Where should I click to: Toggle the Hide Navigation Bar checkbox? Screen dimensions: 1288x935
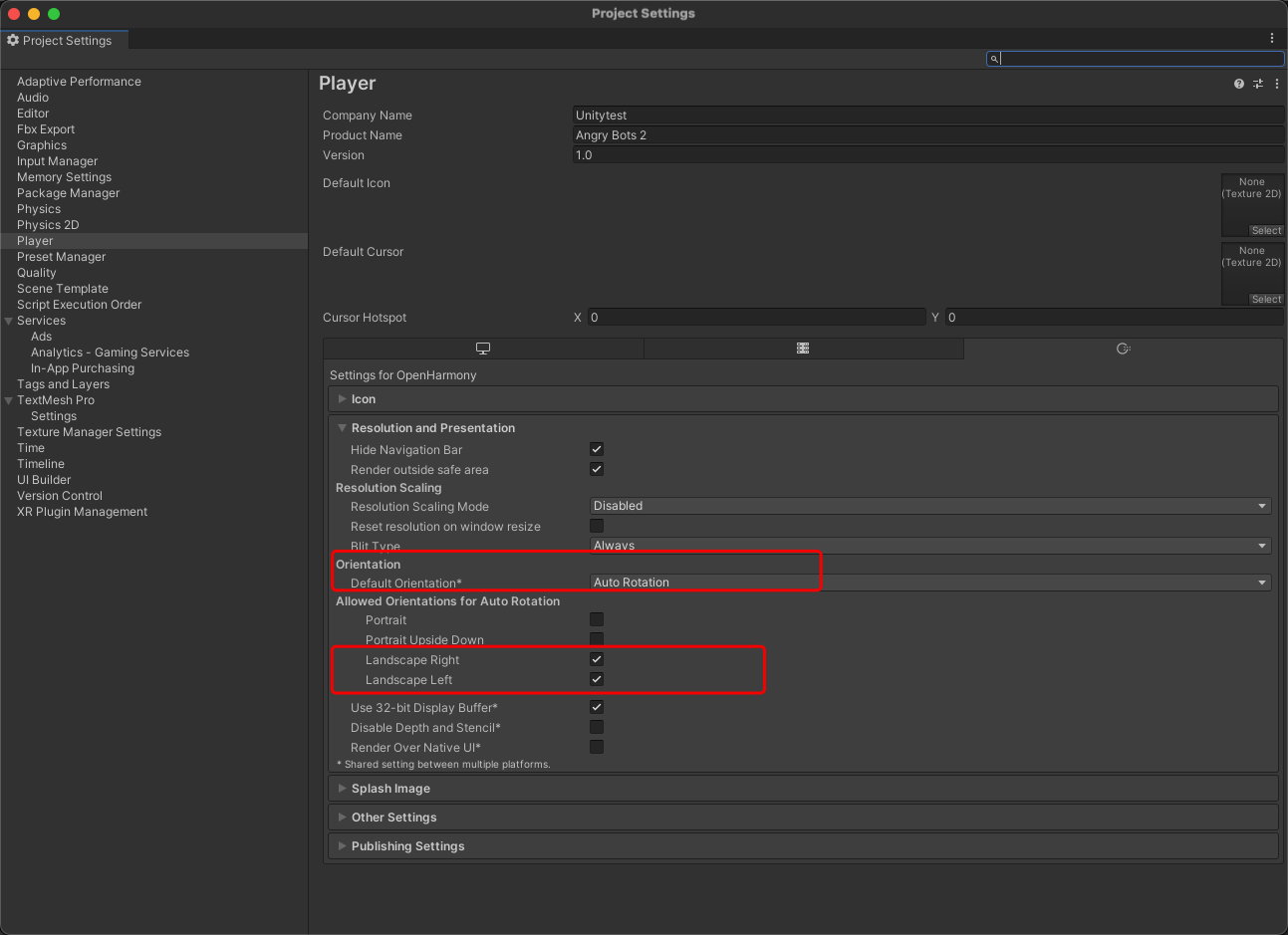point(597,449)
